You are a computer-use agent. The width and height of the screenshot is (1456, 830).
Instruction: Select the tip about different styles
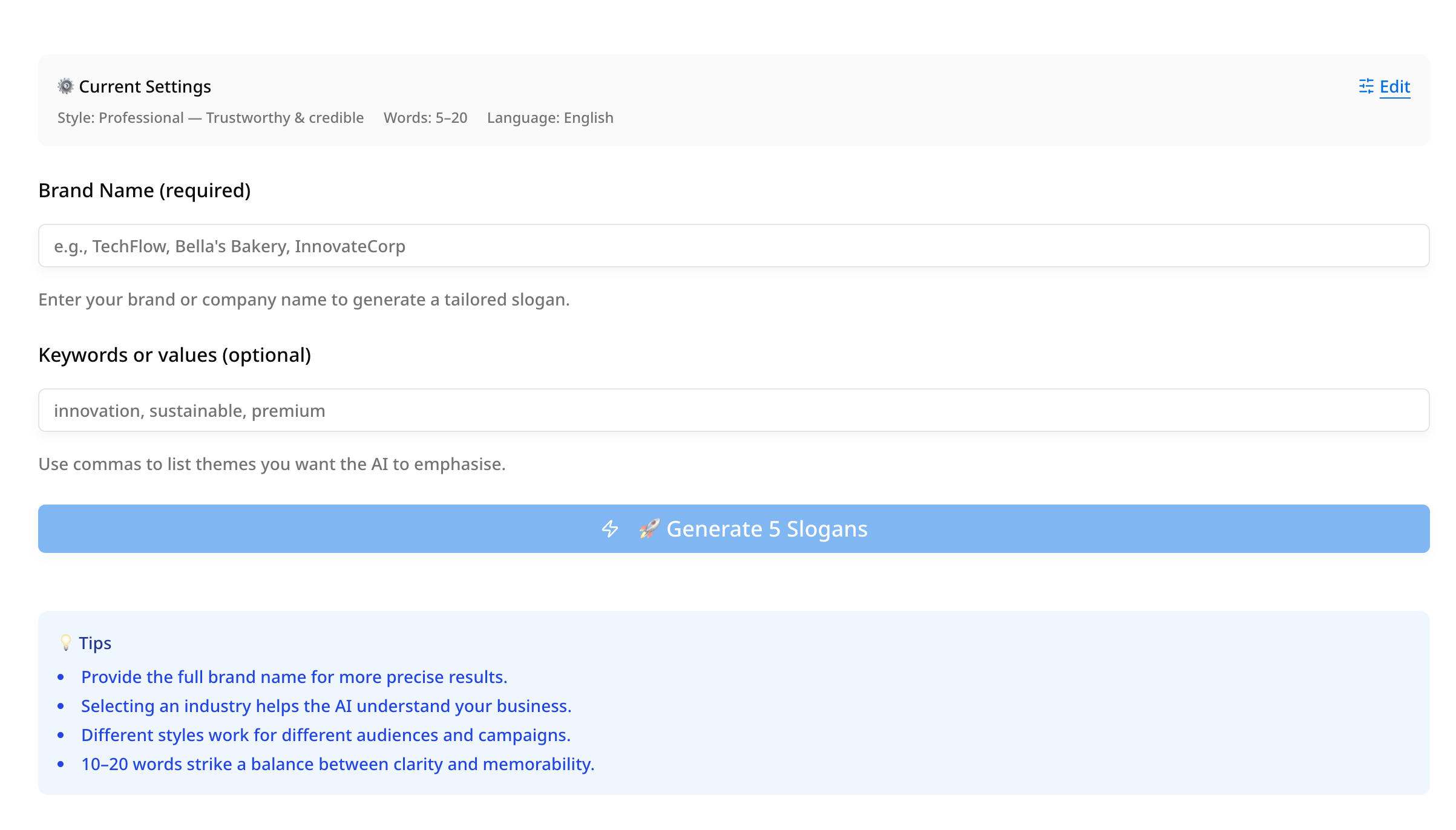(x=326, y=735)
